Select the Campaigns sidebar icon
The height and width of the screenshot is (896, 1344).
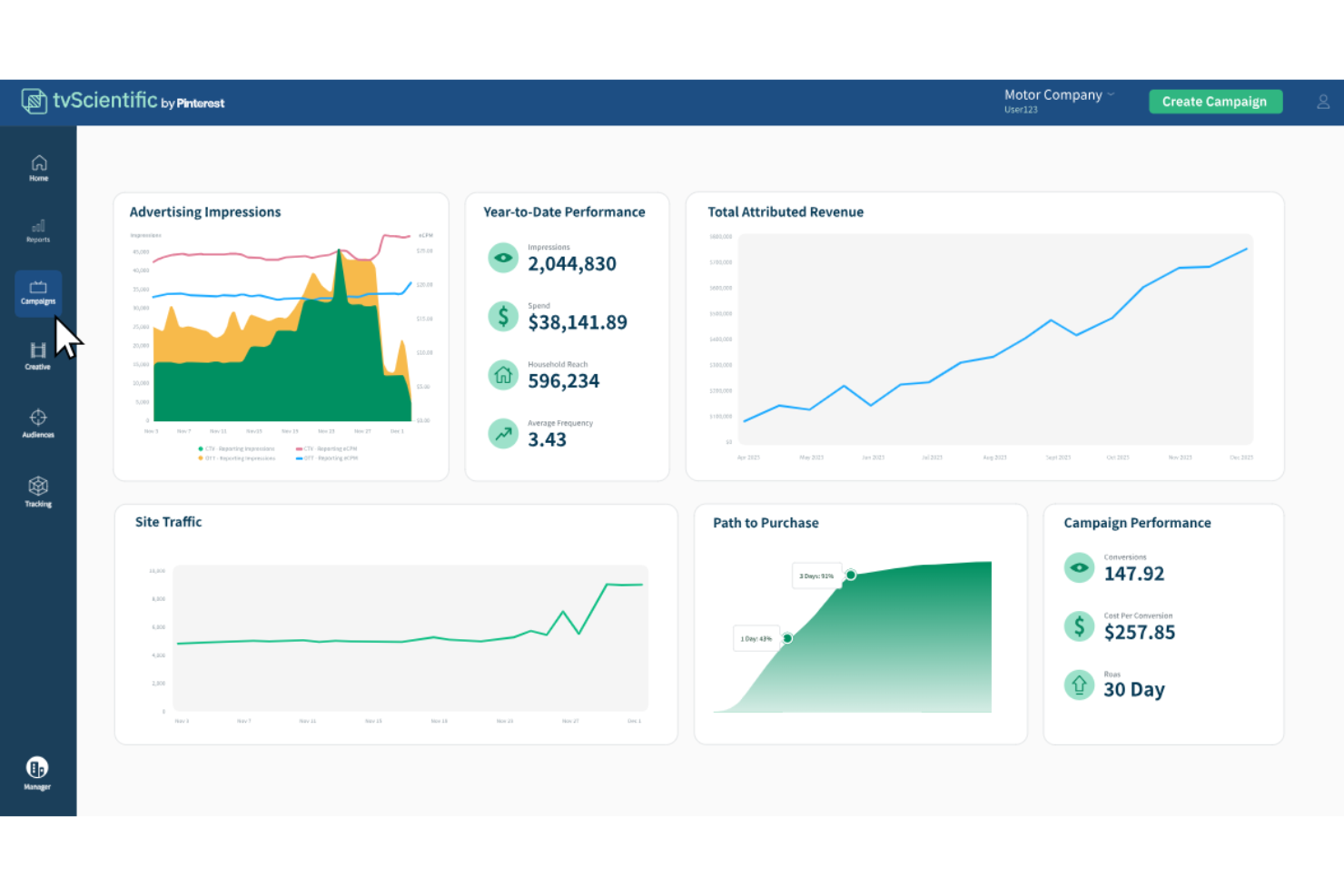[38, 293]
